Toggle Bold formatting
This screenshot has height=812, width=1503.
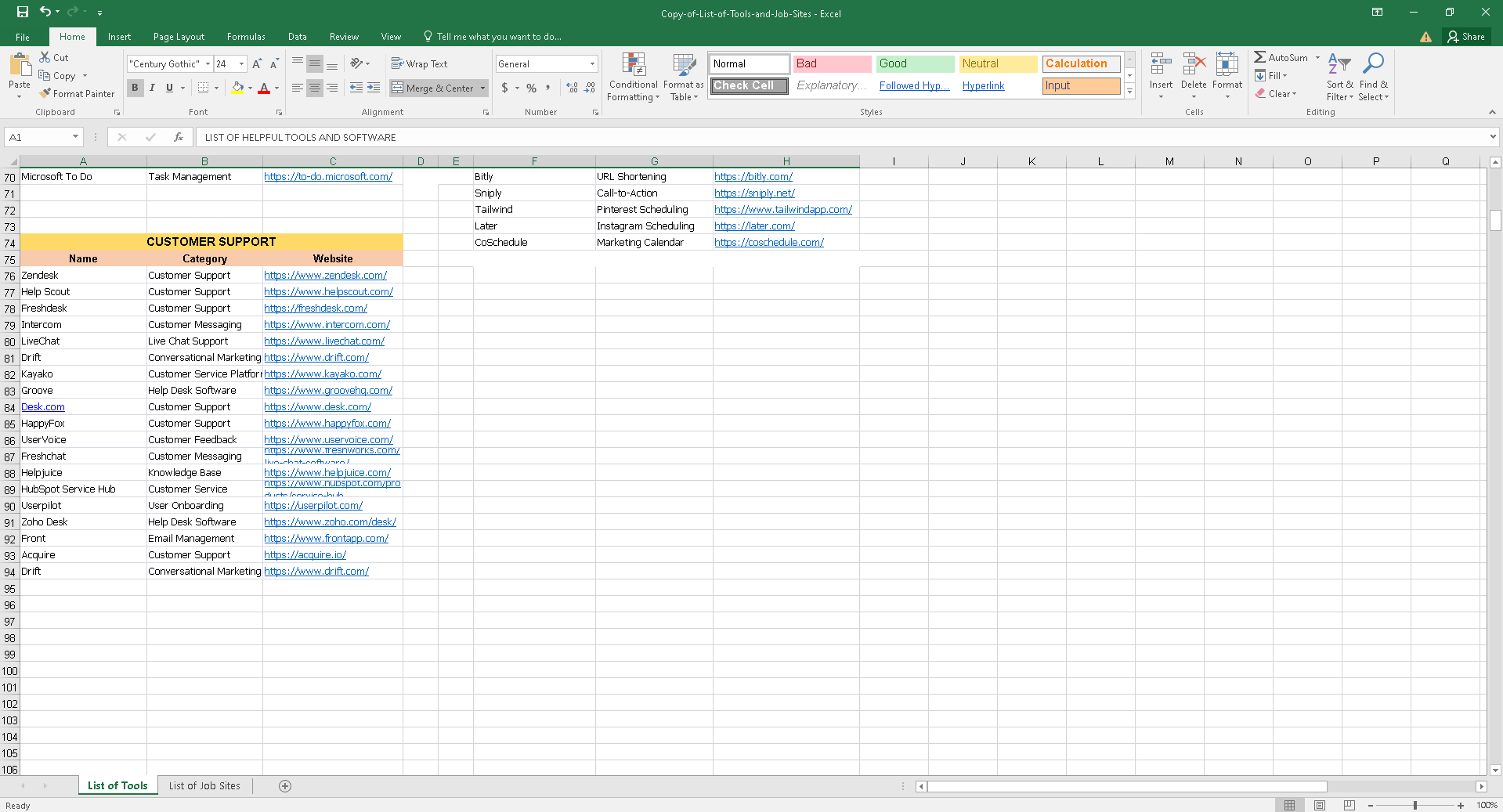click(135, 88)
